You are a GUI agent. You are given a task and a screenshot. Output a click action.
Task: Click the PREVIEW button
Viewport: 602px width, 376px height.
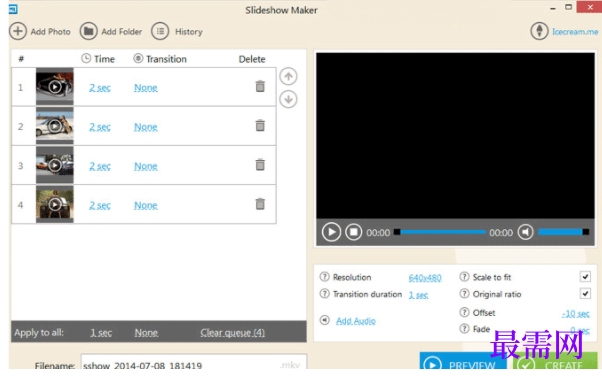pyautogui.click(x=463, y=362)
